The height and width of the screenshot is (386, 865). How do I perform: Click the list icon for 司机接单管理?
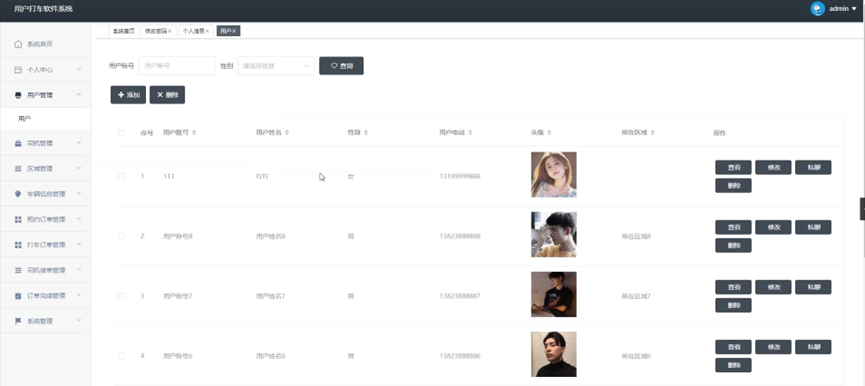18,270
